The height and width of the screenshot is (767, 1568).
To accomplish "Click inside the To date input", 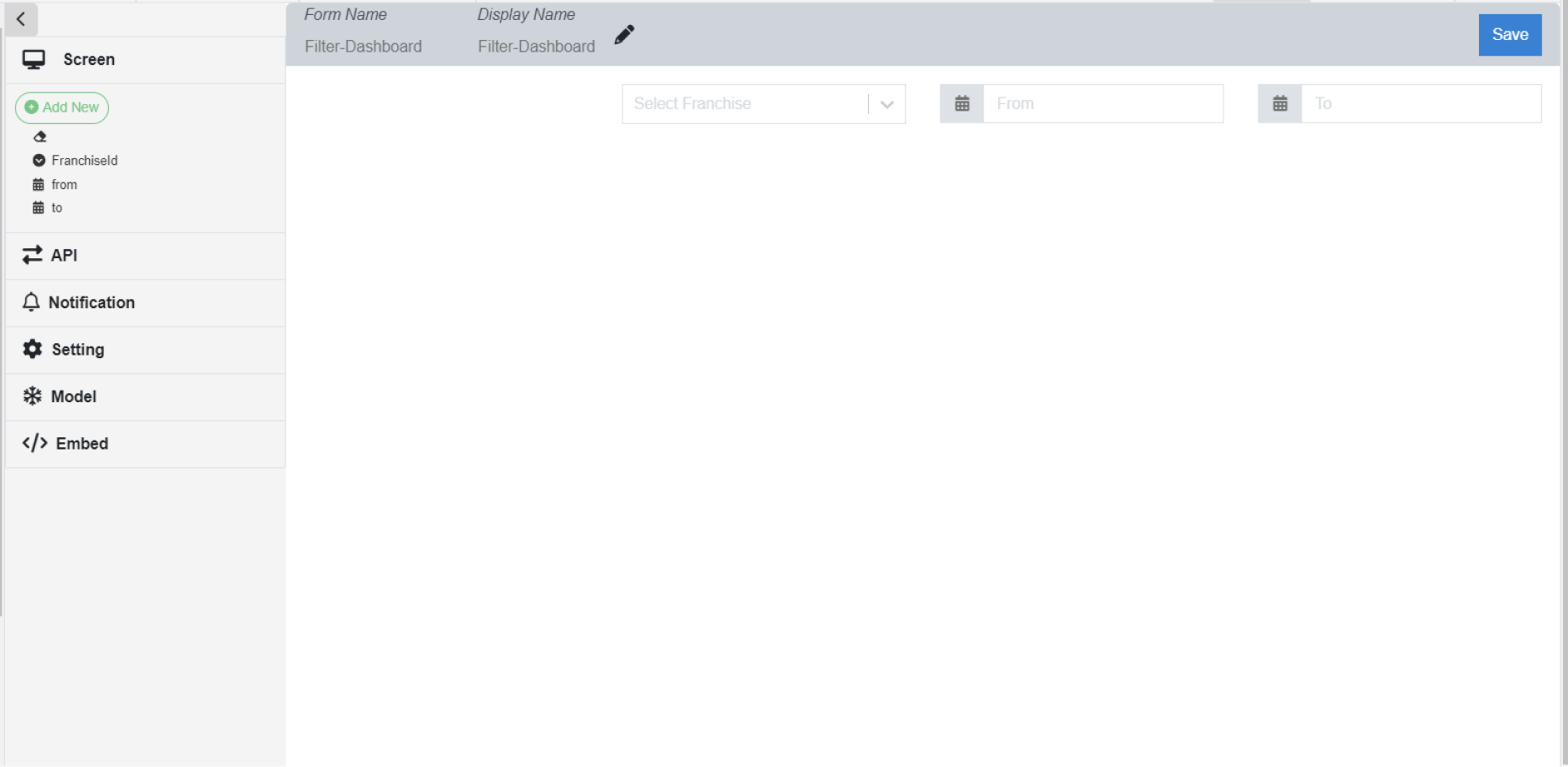I will (x=1421, y=104).
